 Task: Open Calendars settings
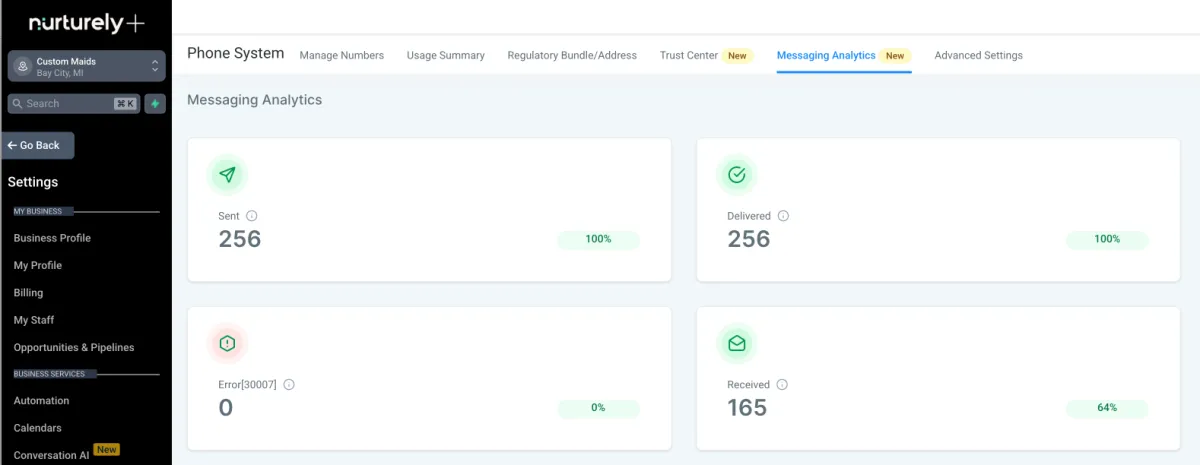pyautogui.click(x=38, y=428)
